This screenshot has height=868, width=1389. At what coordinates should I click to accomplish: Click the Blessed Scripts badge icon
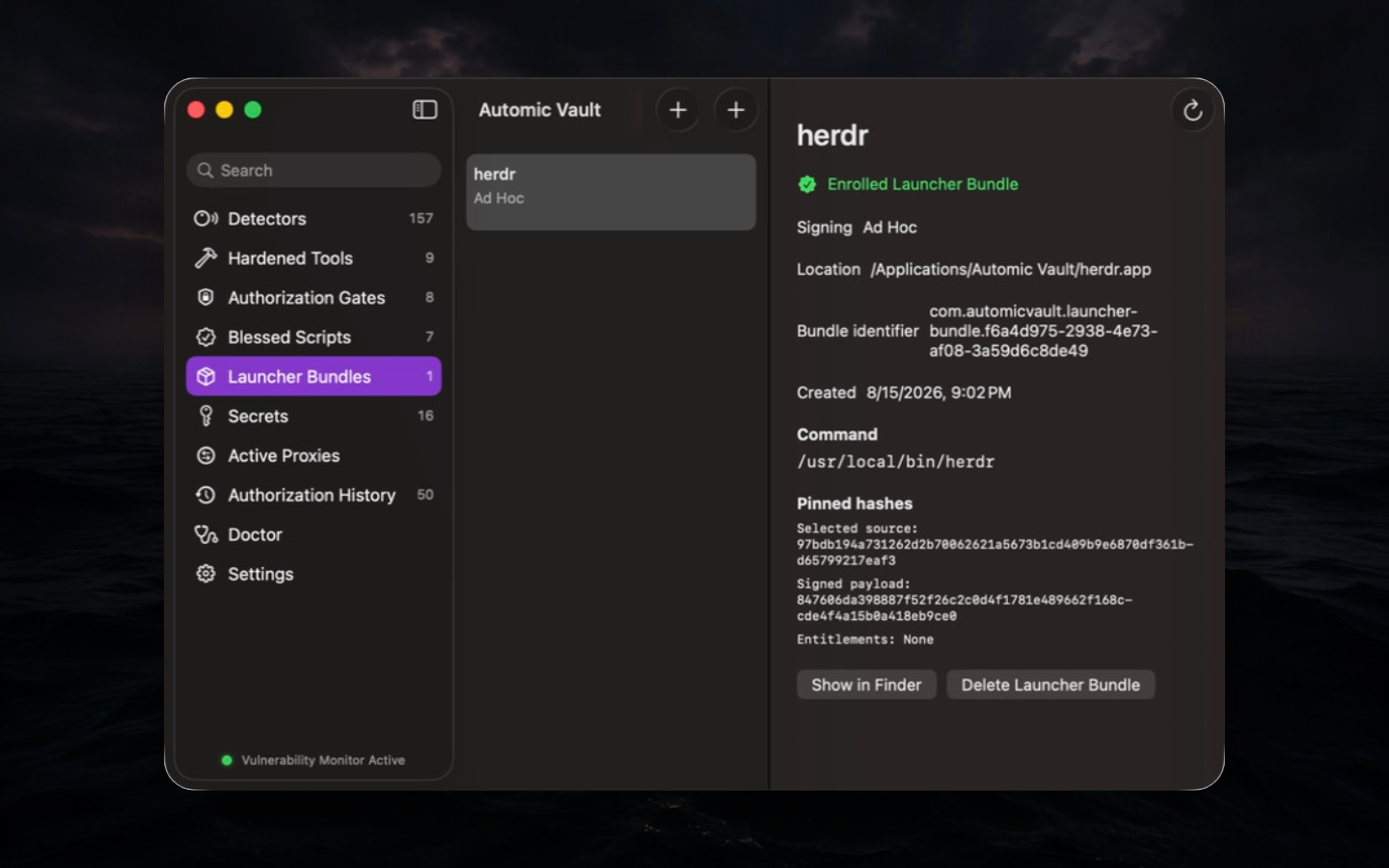tap(205, 338)
